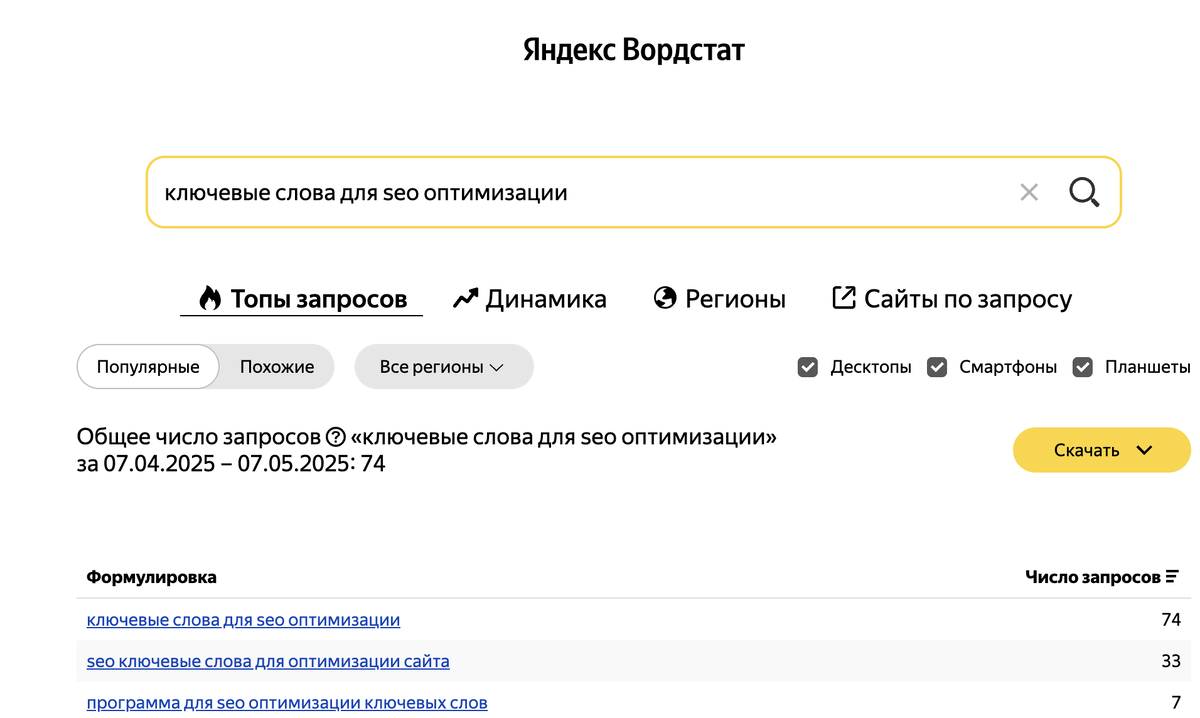This screenshot has width=1200, height=718.
Task: Click the Формулировка column header
Action: click(151, 577)
